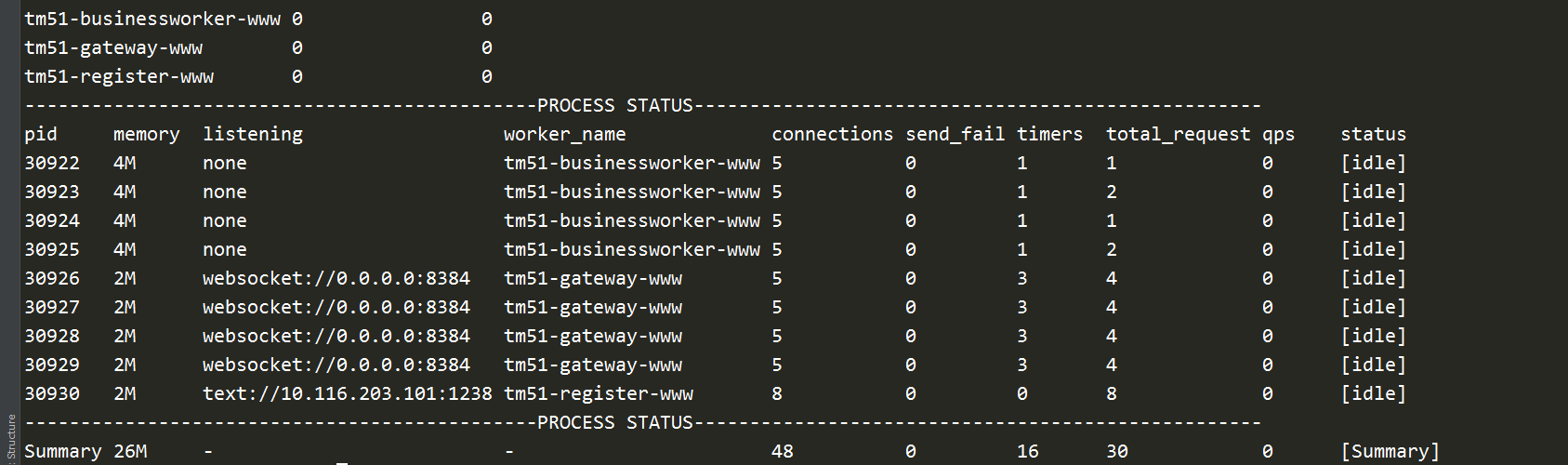
Task: Click tm51-register-www in process status table
Action: tap(598, 393)
